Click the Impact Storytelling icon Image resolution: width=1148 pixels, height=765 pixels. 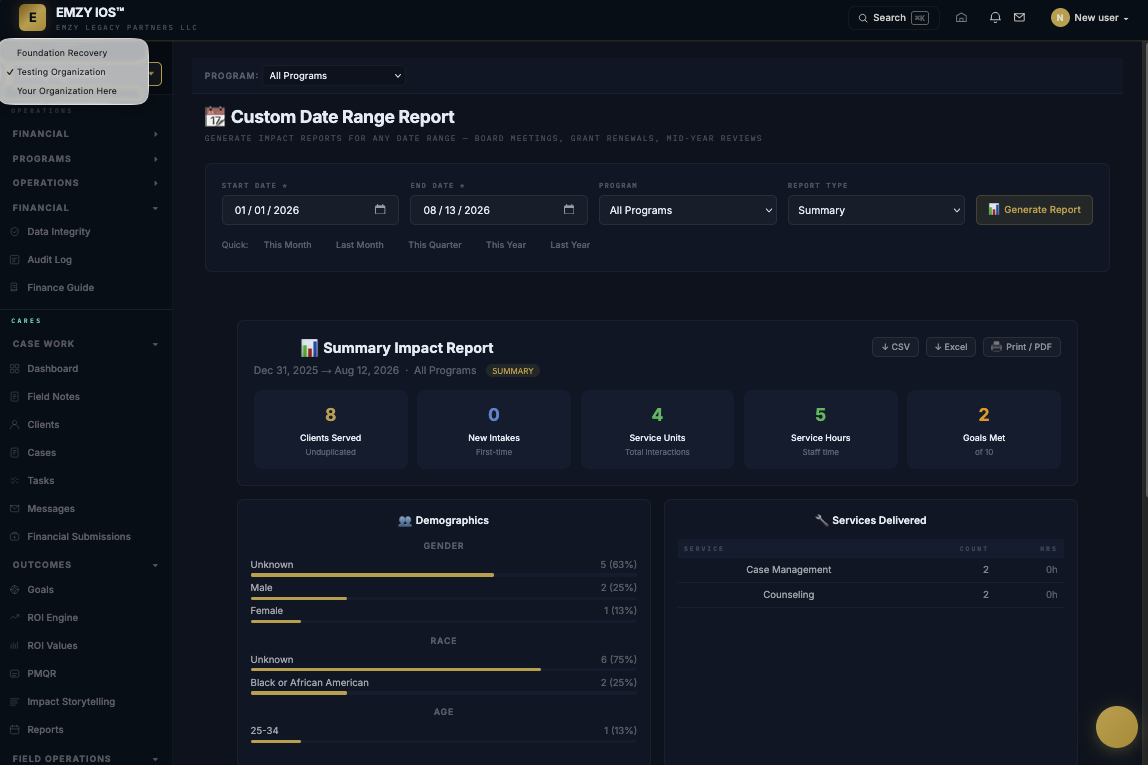point(15,701)
